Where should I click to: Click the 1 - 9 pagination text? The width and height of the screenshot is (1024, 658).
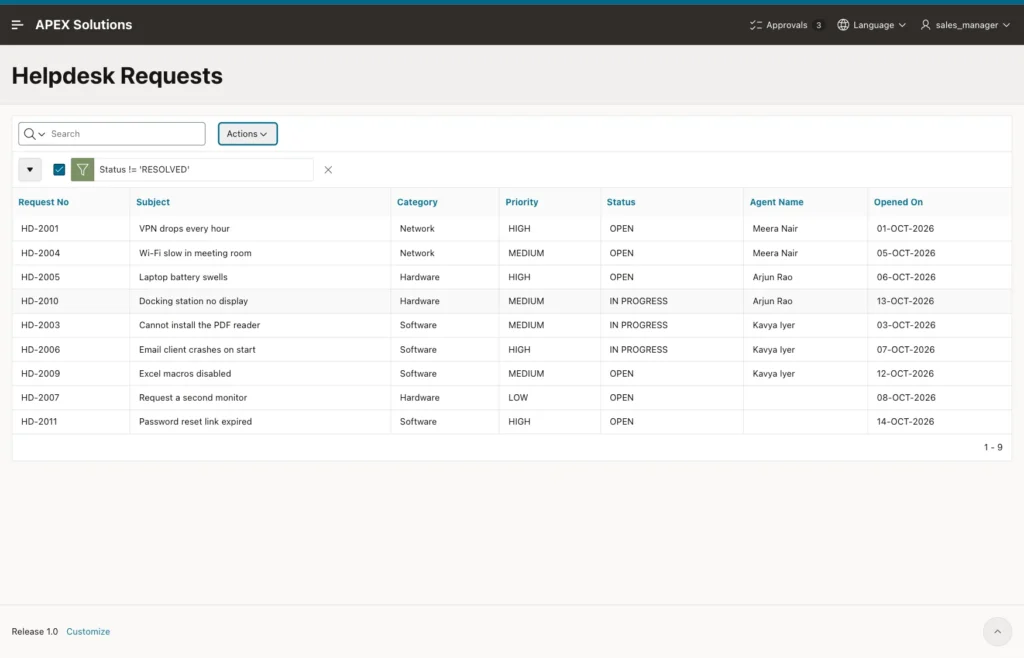pyautogui.click(x=993, y=447)
